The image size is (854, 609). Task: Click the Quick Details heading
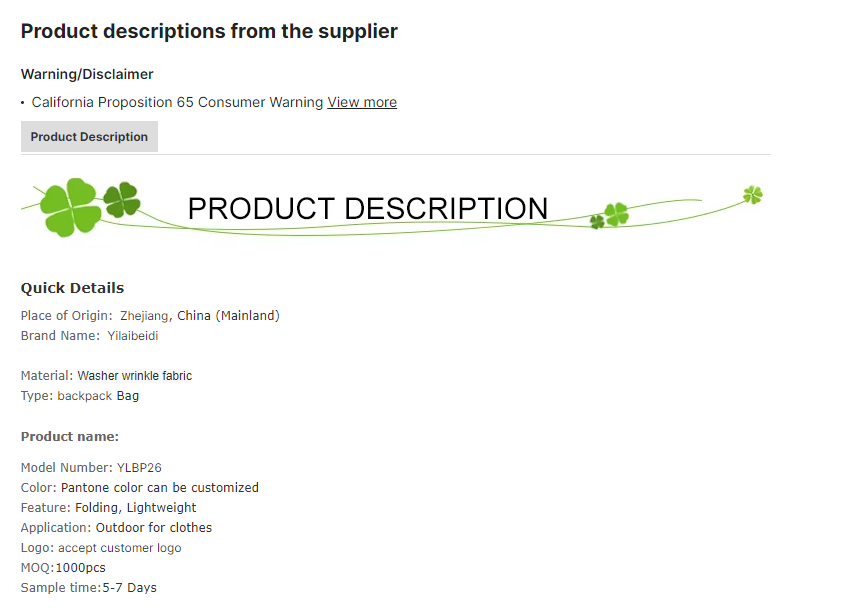tap(72, 288)
